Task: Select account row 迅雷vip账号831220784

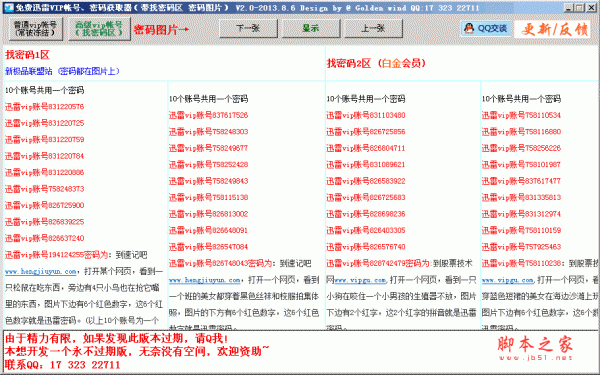Action: click(x=44, y=156)
